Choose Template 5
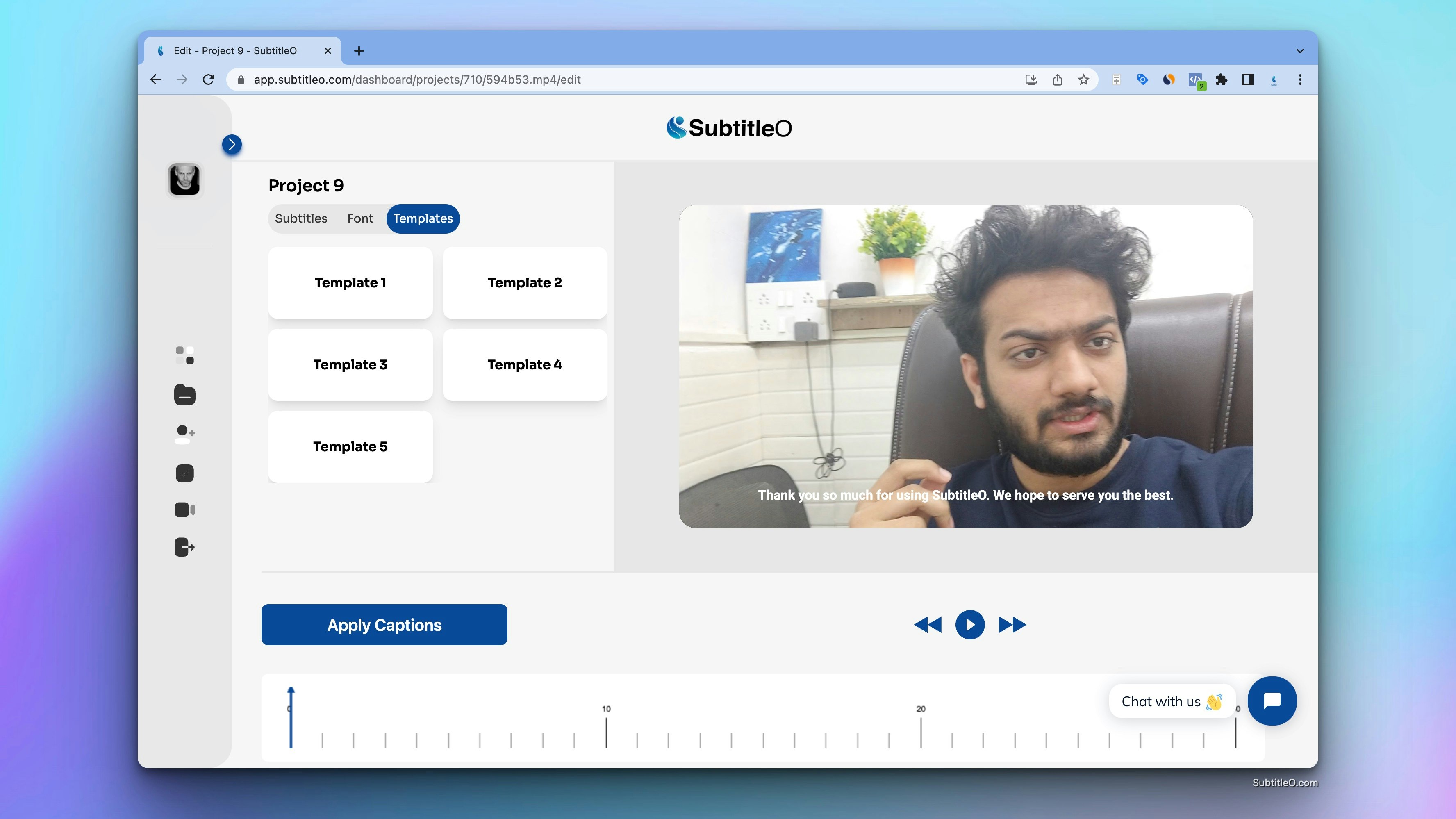 (x=350, y=446)
